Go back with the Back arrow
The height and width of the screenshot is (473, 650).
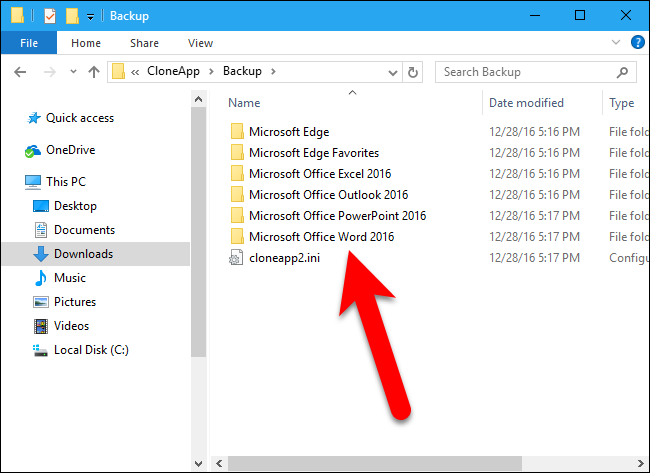[x=20, y=72]
